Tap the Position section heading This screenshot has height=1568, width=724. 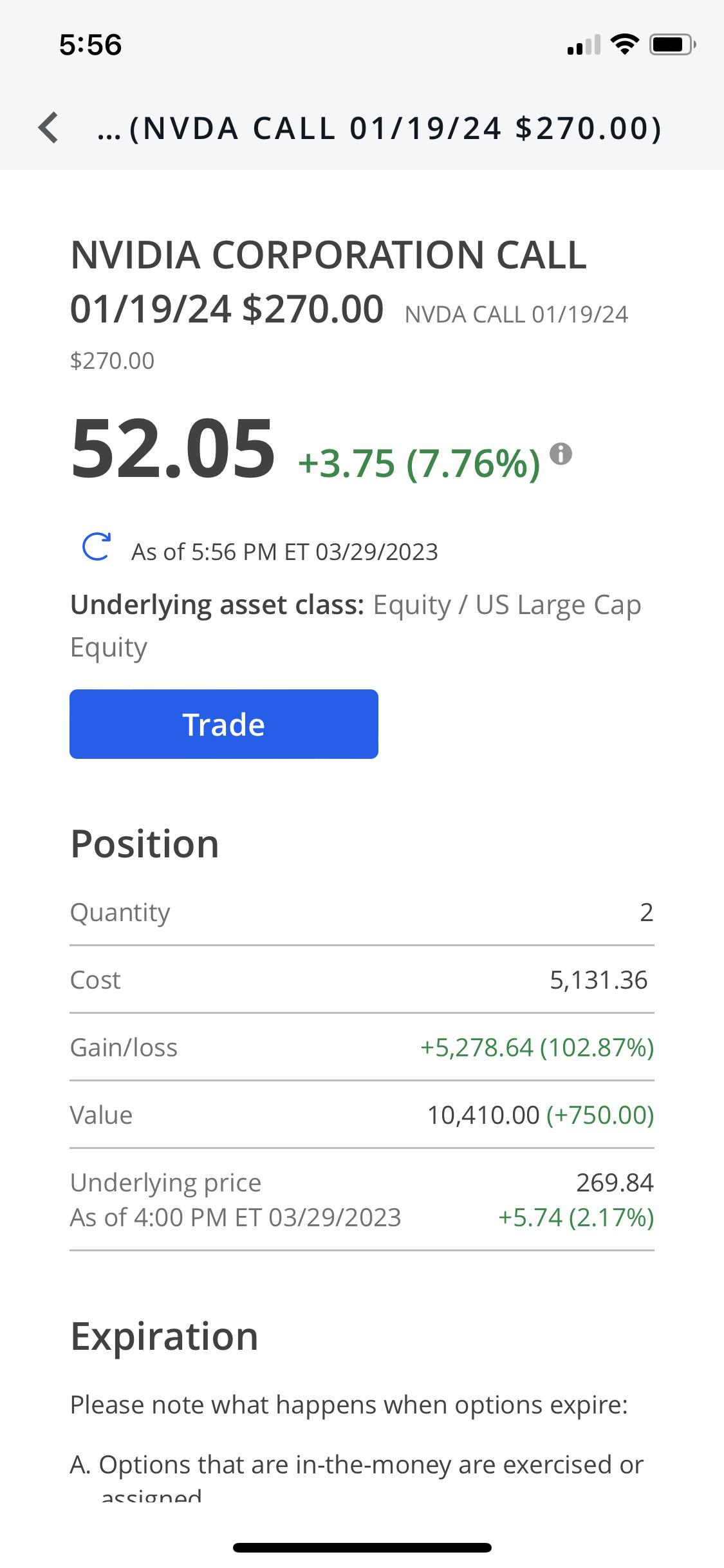[145, 843]
